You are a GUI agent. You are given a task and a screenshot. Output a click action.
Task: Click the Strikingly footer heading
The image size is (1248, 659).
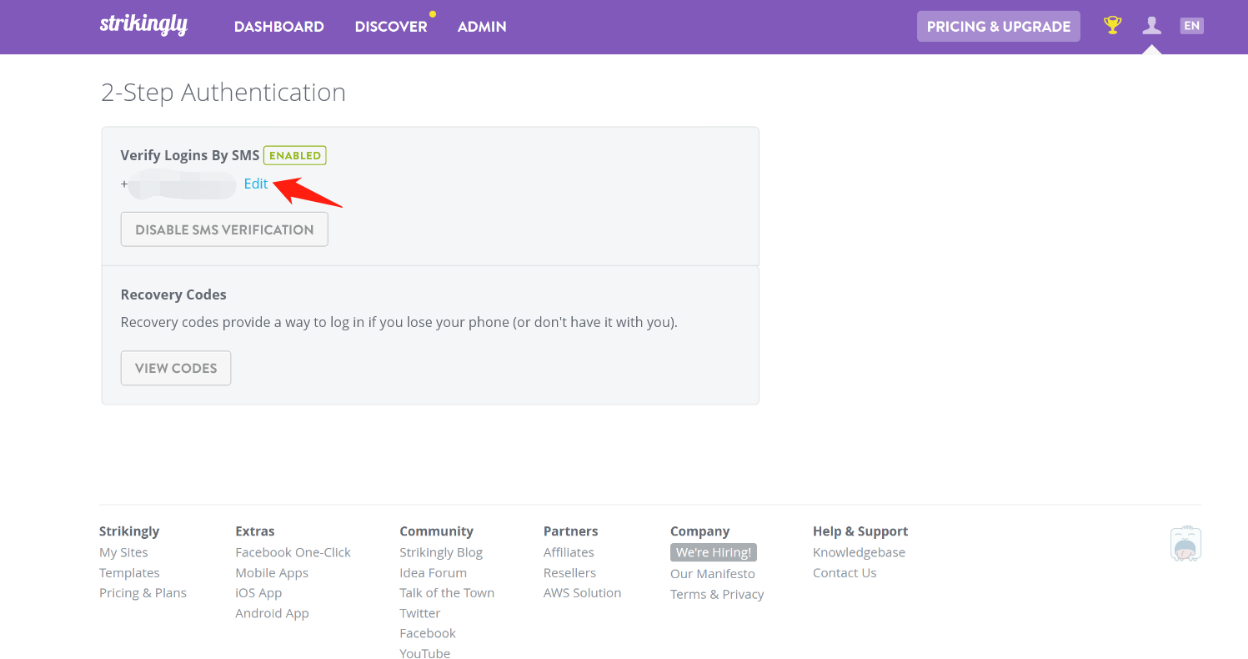[x=129, y=531]
